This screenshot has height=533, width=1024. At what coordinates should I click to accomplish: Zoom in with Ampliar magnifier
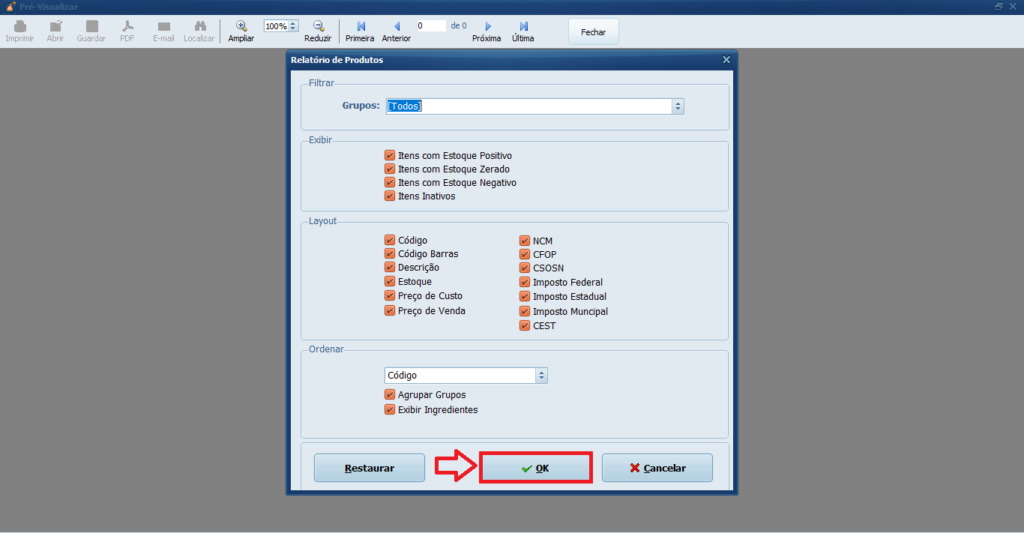(241, 26)
